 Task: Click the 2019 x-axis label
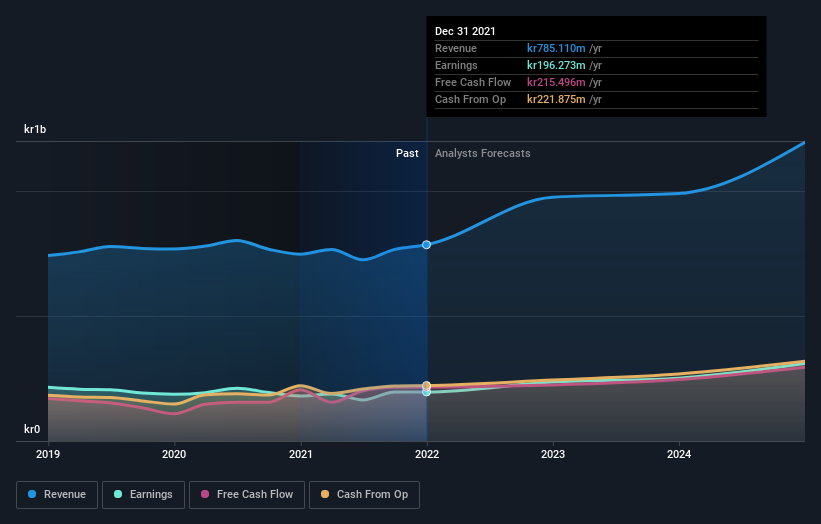[x=48, y=454]
